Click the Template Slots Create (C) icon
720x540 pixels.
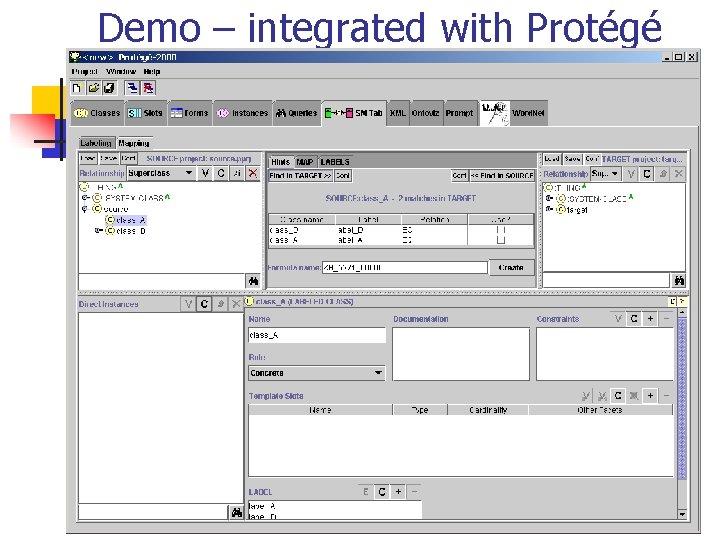(618, 395)
